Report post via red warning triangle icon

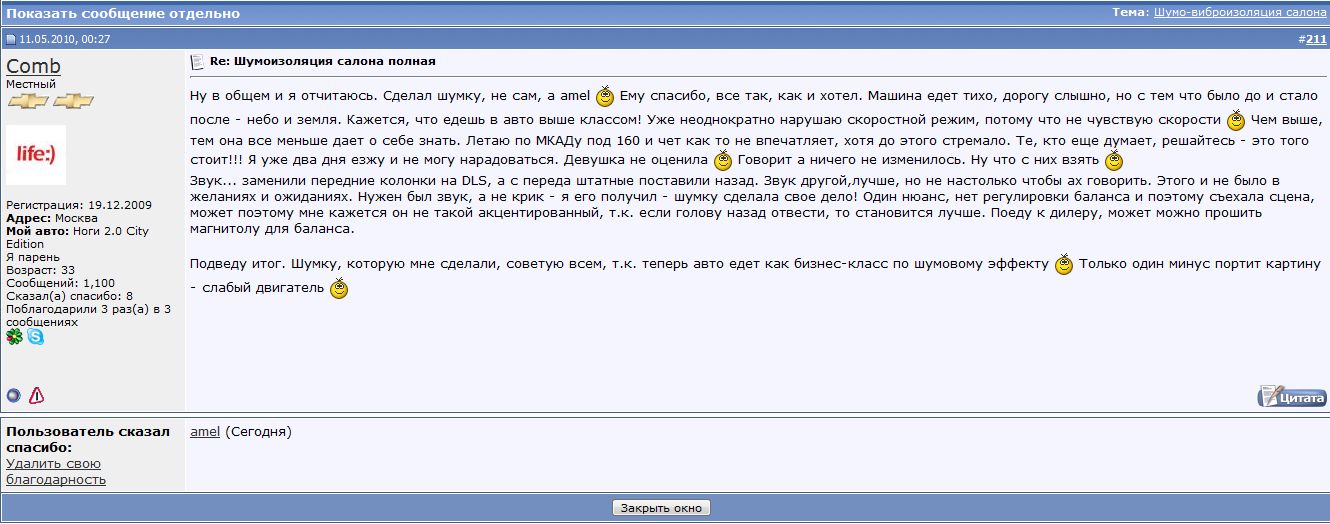click(37, 395)
